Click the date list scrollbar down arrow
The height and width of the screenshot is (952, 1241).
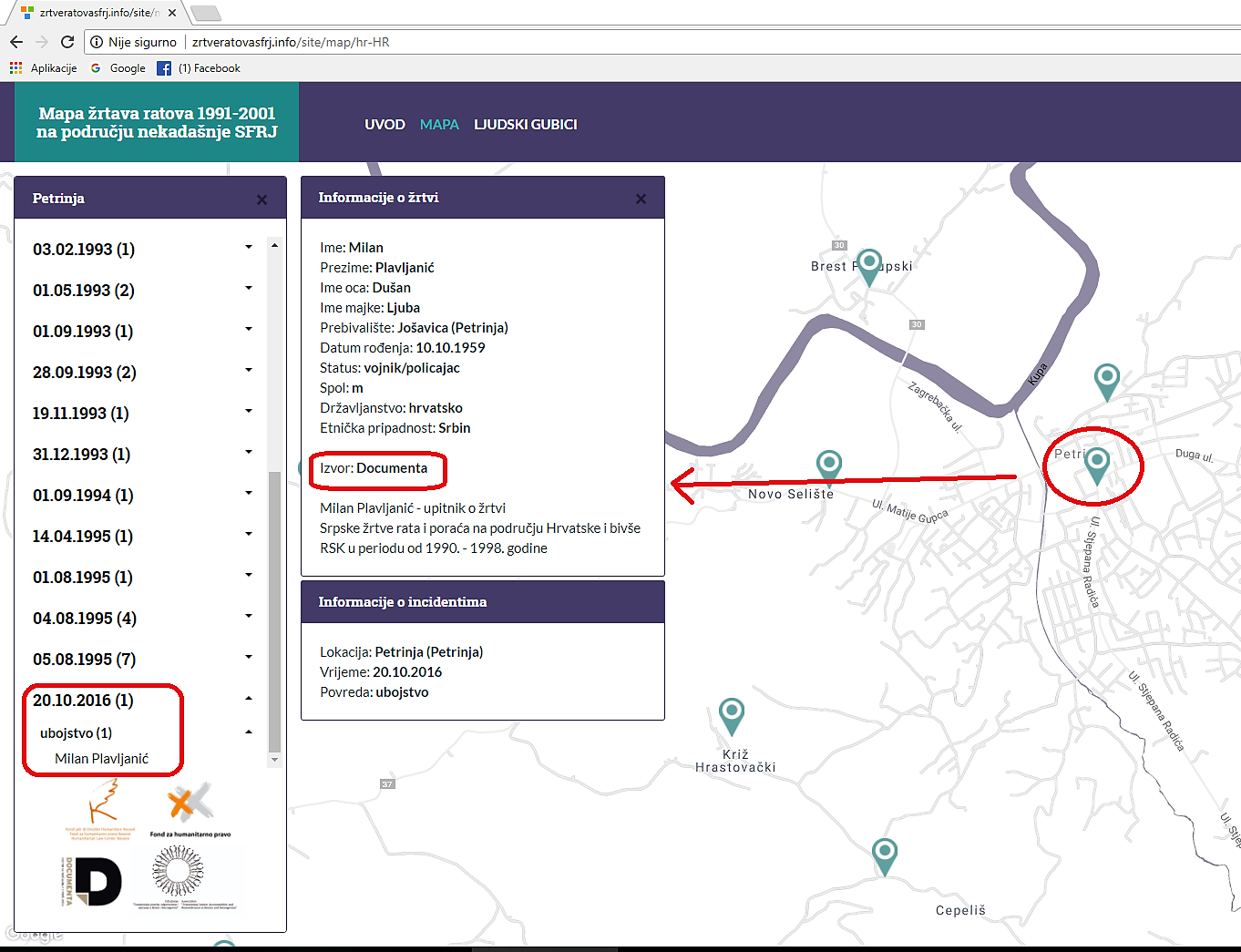274,759
